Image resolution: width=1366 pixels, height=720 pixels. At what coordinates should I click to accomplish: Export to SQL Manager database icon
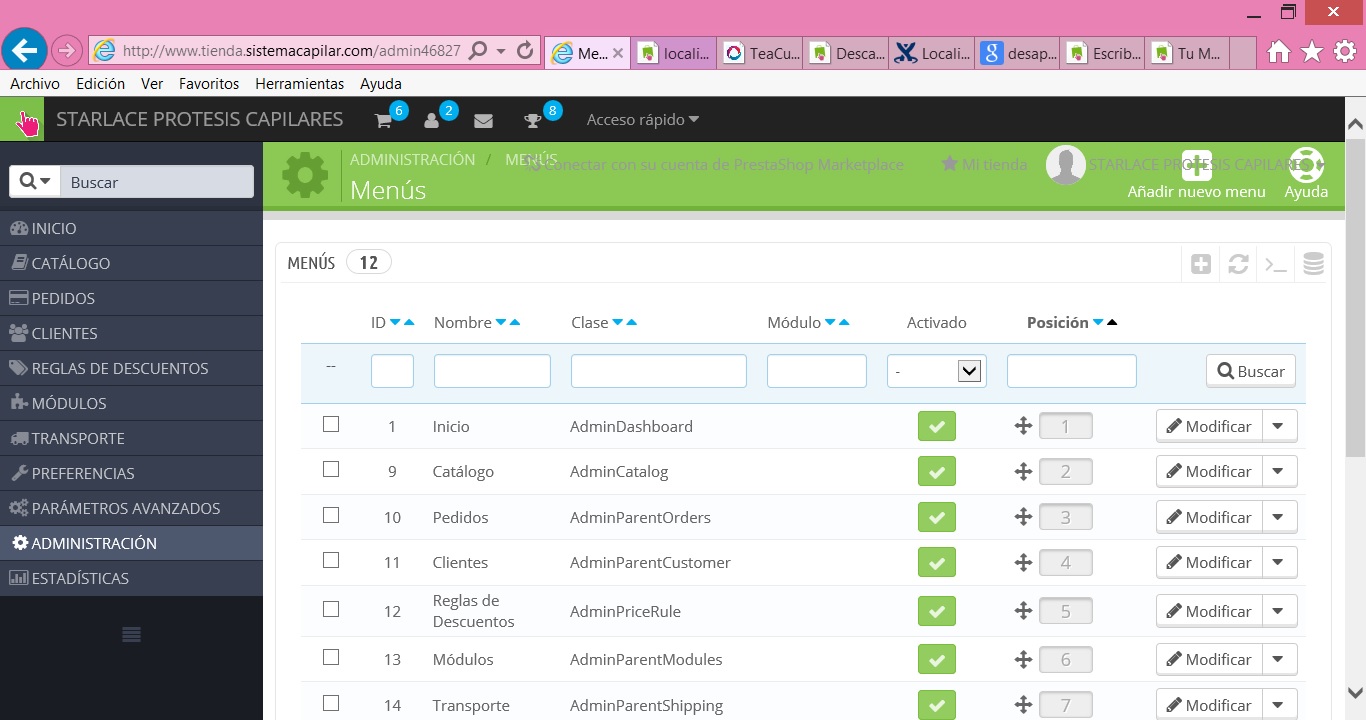(1313, 264)
